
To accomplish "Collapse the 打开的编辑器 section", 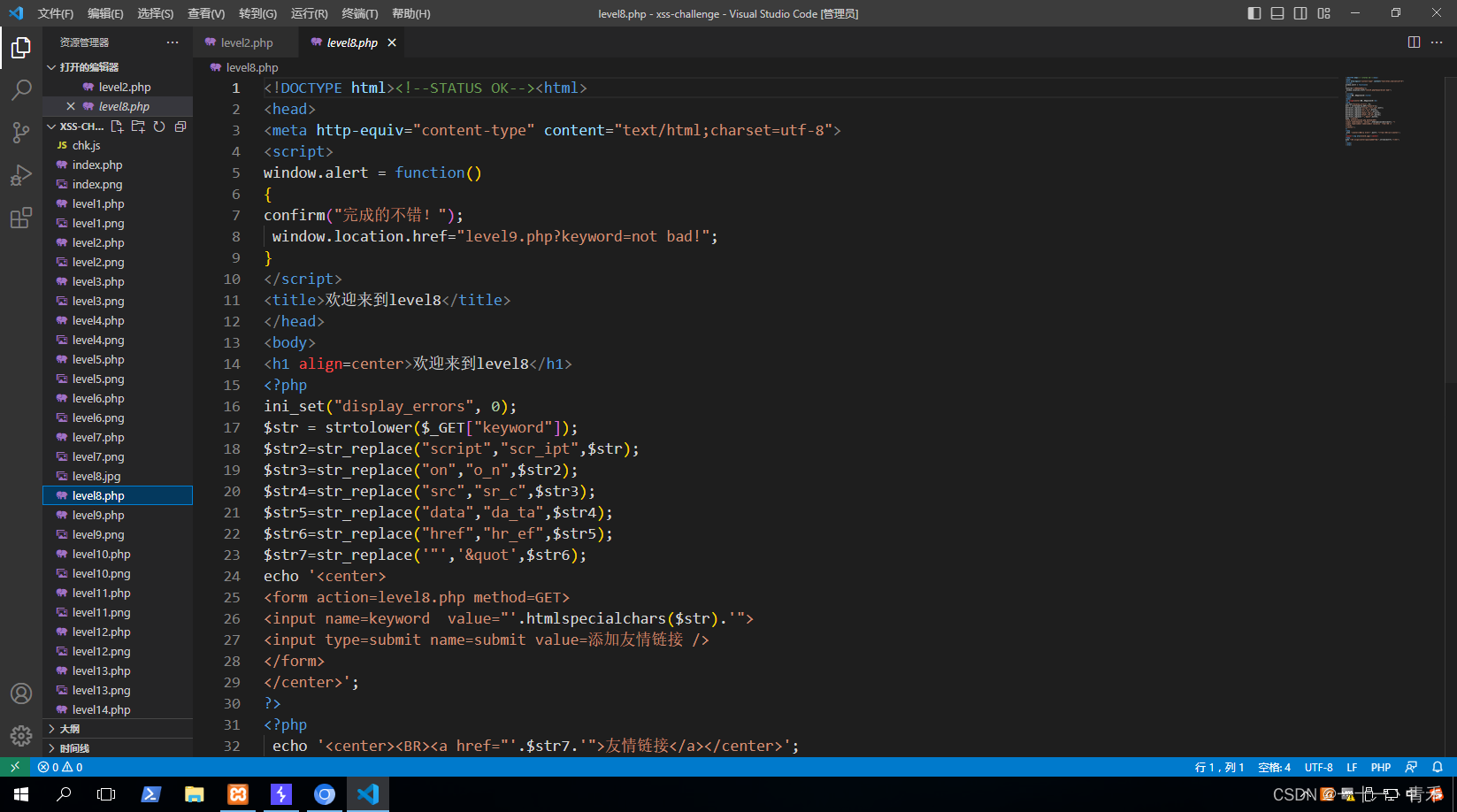I will (118, 67).
